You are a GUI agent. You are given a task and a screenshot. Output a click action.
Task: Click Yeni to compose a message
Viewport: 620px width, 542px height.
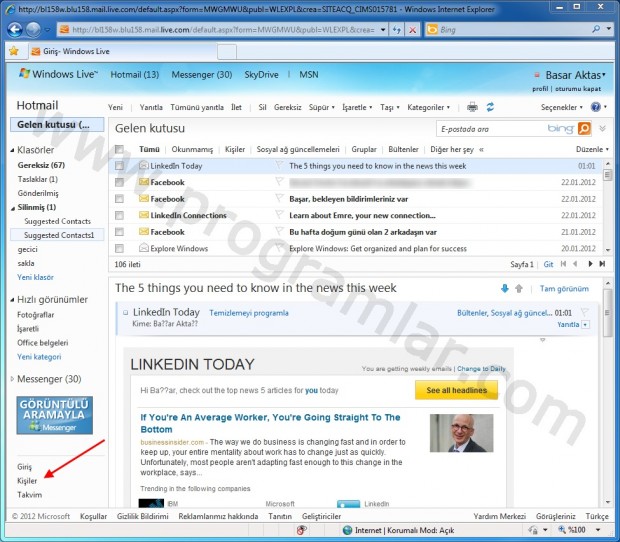[x=115, y=107]
